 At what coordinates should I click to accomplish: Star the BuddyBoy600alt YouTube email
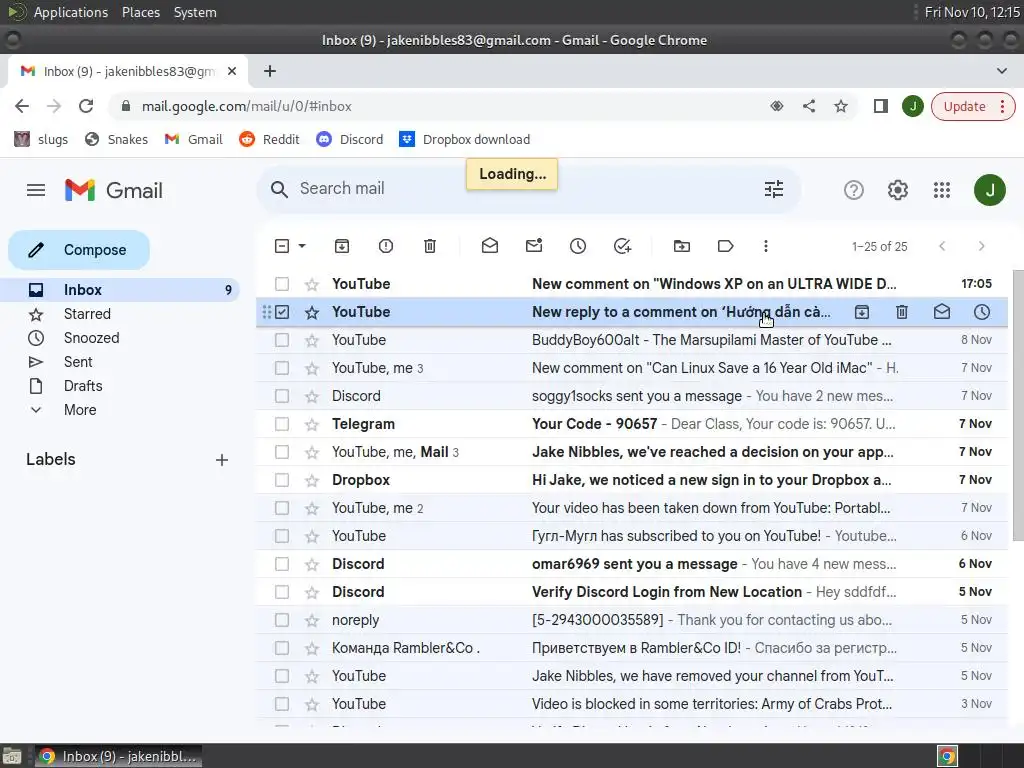(312, 340)
